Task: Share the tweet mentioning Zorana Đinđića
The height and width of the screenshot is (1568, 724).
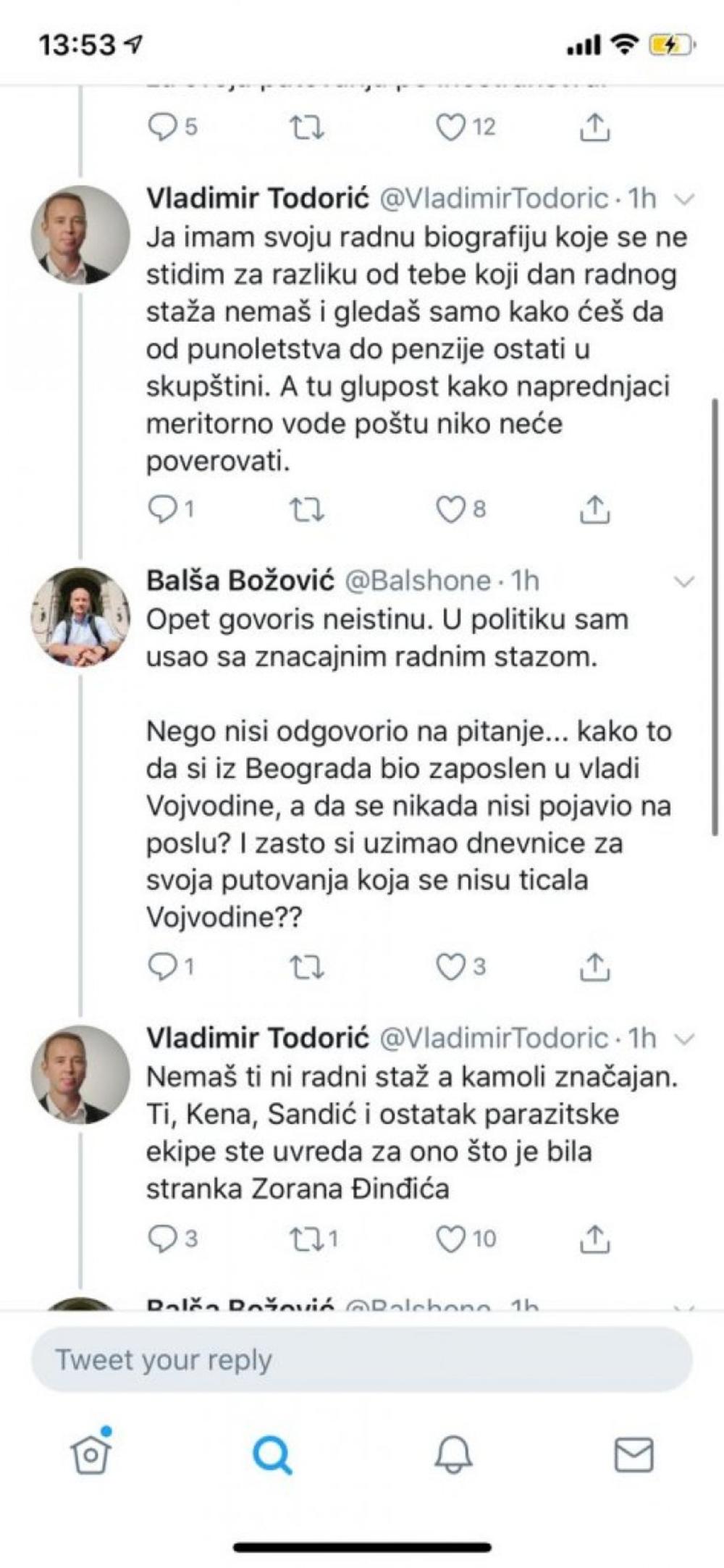Action: point(594,1238)
